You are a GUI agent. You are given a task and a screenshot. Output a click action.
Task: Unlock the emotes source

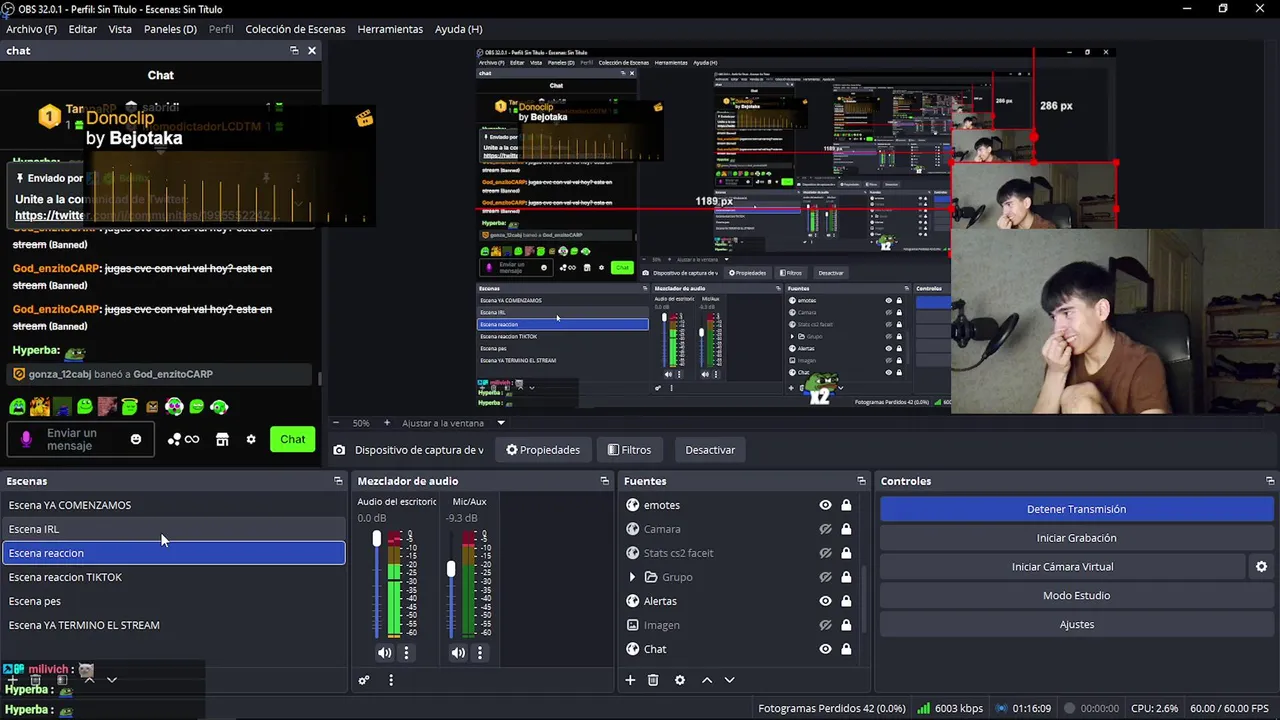point(846,505)
